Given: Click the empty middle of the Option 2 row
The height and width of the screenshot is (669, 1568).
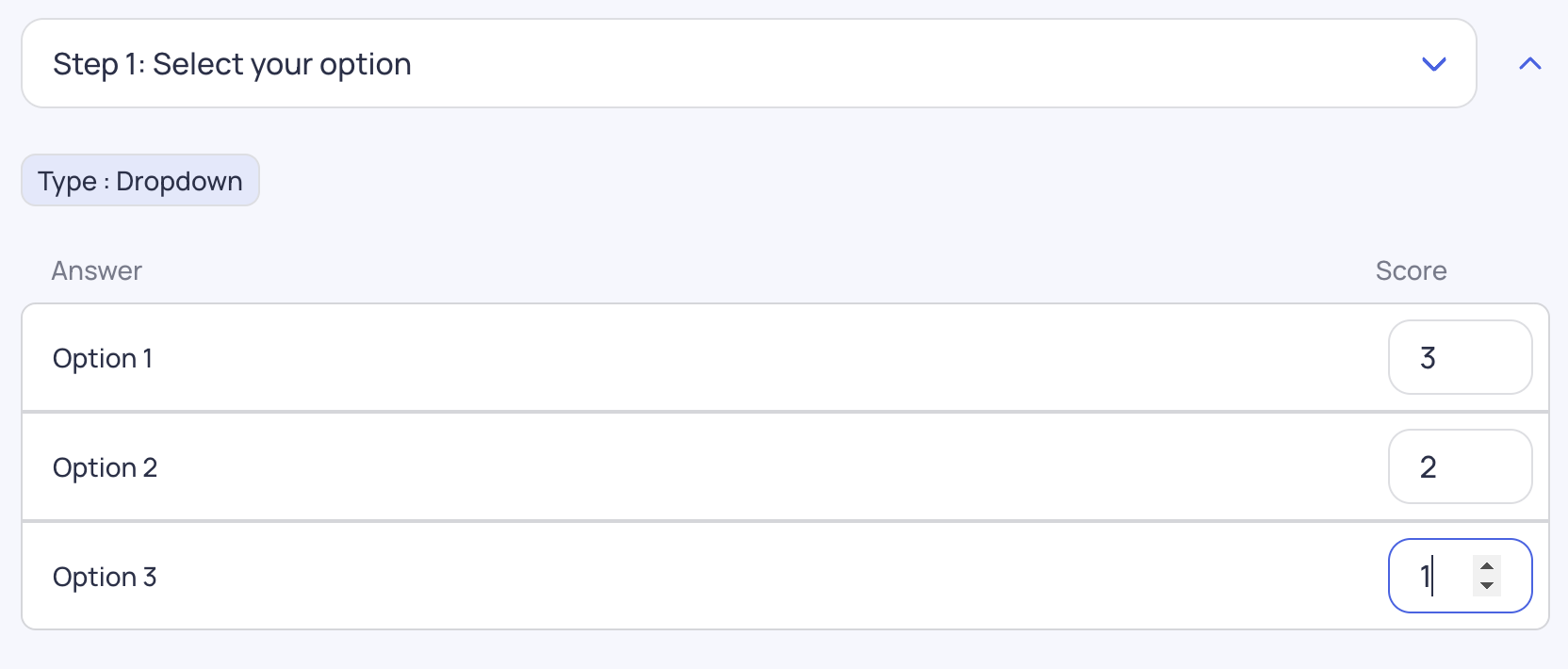Looking at the screenshot, I should pyautogui.click(x=754, y=467).
